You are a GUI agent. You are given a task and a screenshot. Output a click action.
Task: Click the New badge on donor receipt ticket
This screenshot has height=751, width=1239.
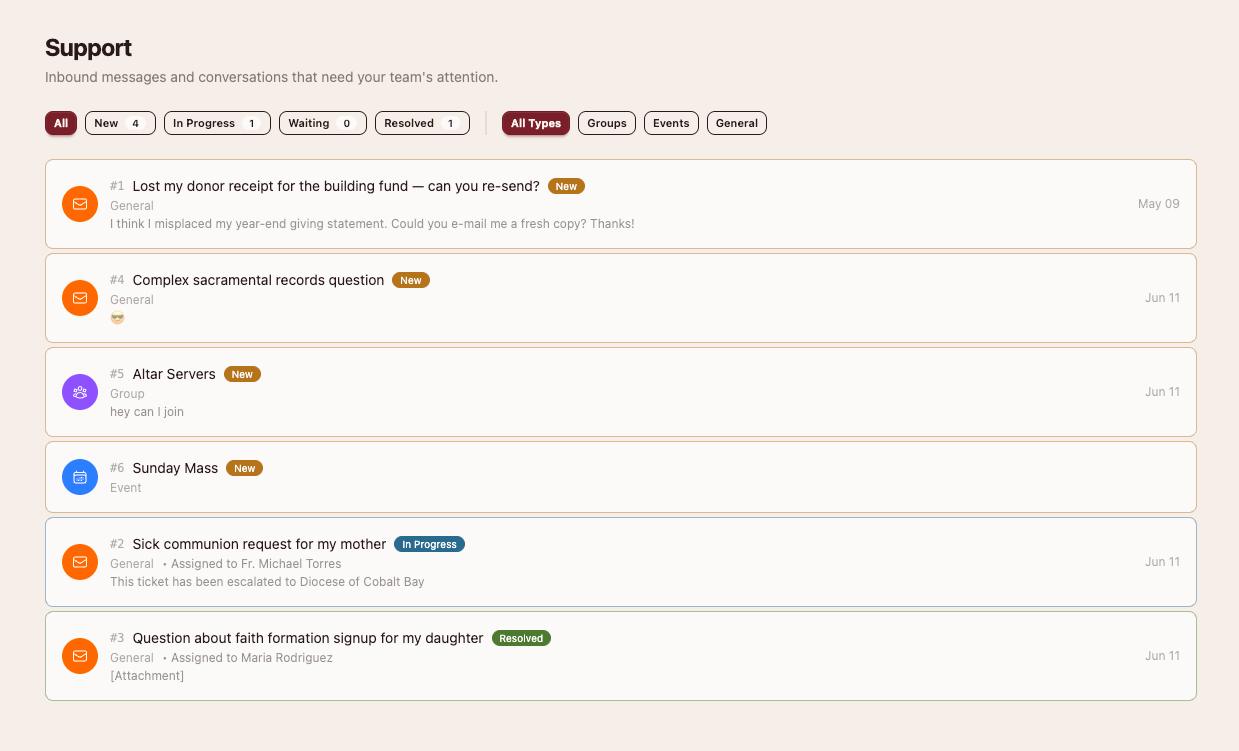pos(566,186)
